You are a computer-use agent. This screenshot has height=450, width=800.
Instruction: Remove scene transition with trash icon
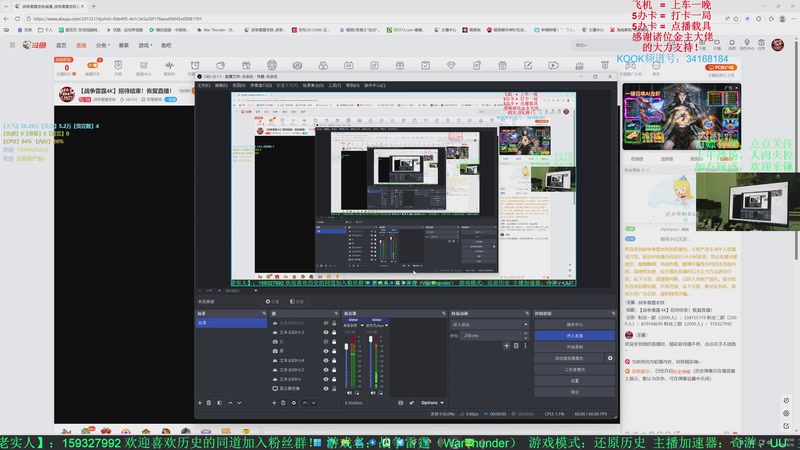pyautogui.click(x=516, y=345)
